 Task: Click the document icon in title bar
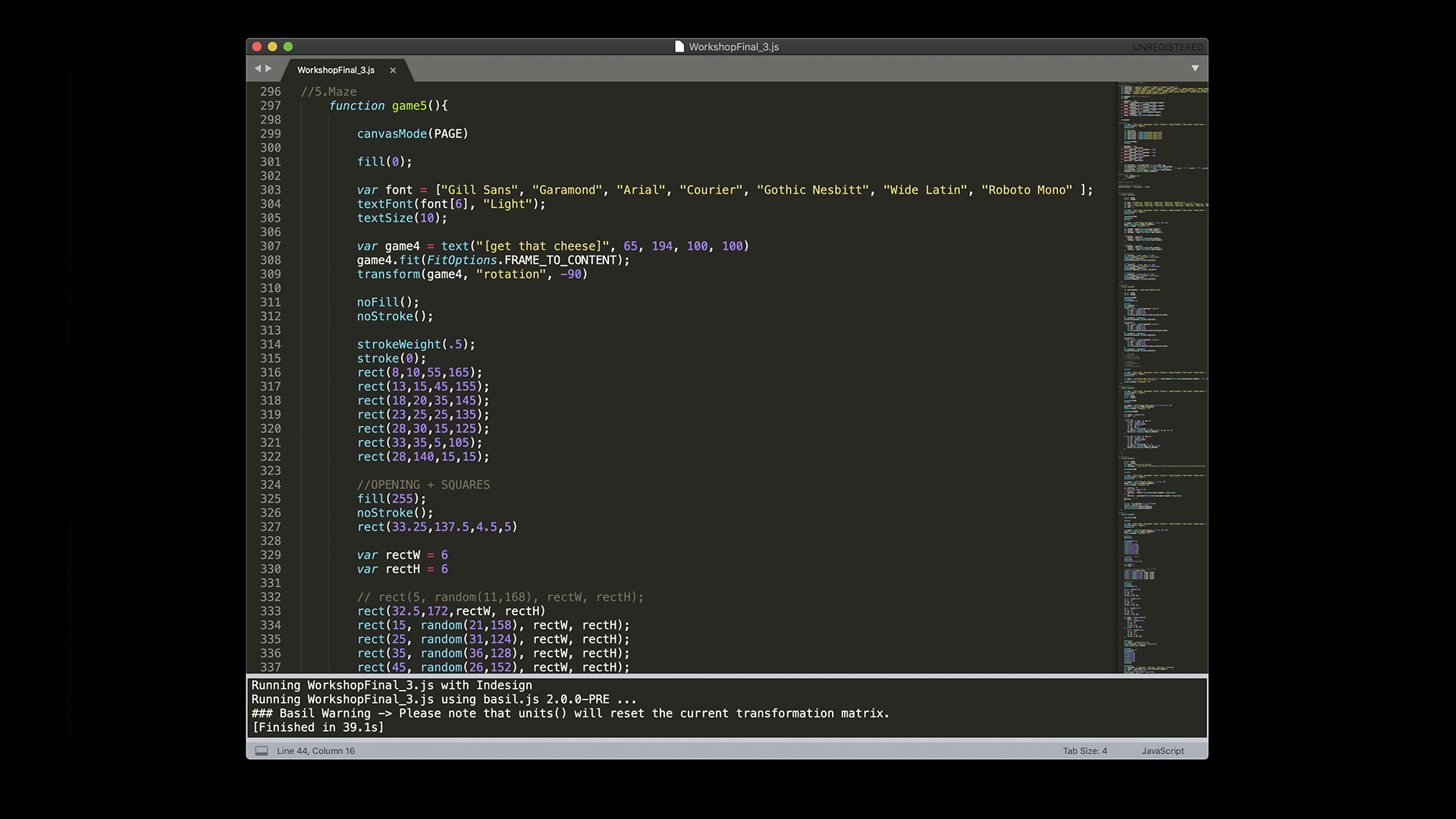(679, 47)
